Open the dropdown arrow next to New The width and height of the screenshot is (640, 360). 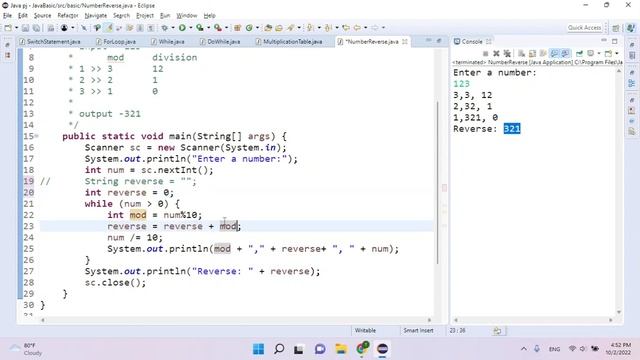point(16,28)
